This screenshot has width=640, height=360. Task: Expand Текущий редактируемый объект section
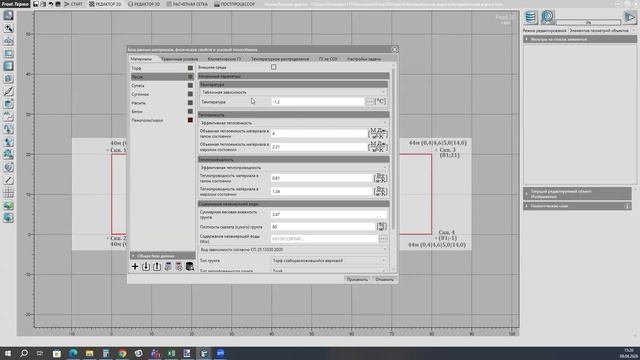(x=577, y=193)
